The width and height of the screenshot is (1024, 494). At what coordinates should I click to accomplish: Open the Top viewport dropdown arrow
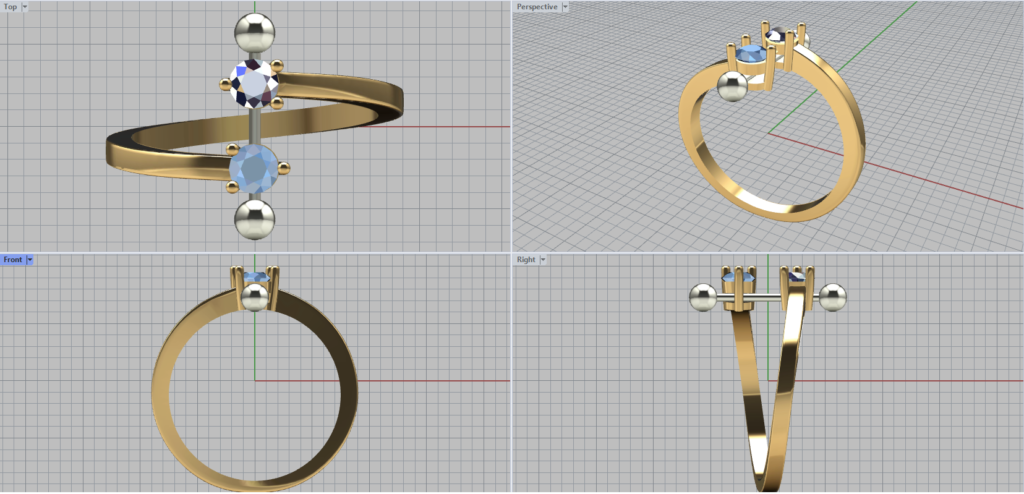pyautogui.click(x=25, y=7)
